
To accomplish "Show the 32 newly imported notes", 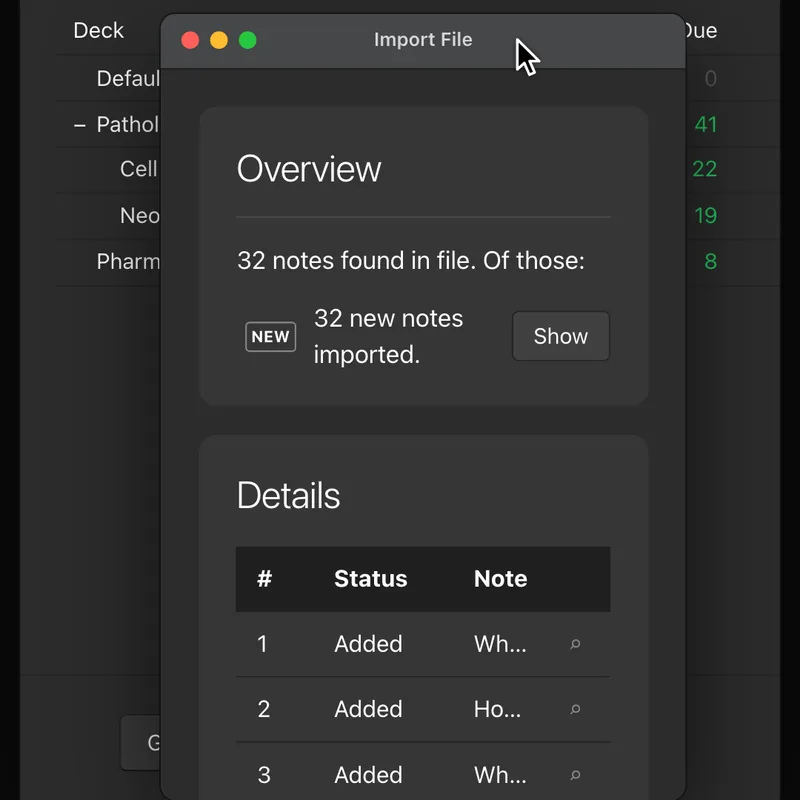I will click(561, 336).
